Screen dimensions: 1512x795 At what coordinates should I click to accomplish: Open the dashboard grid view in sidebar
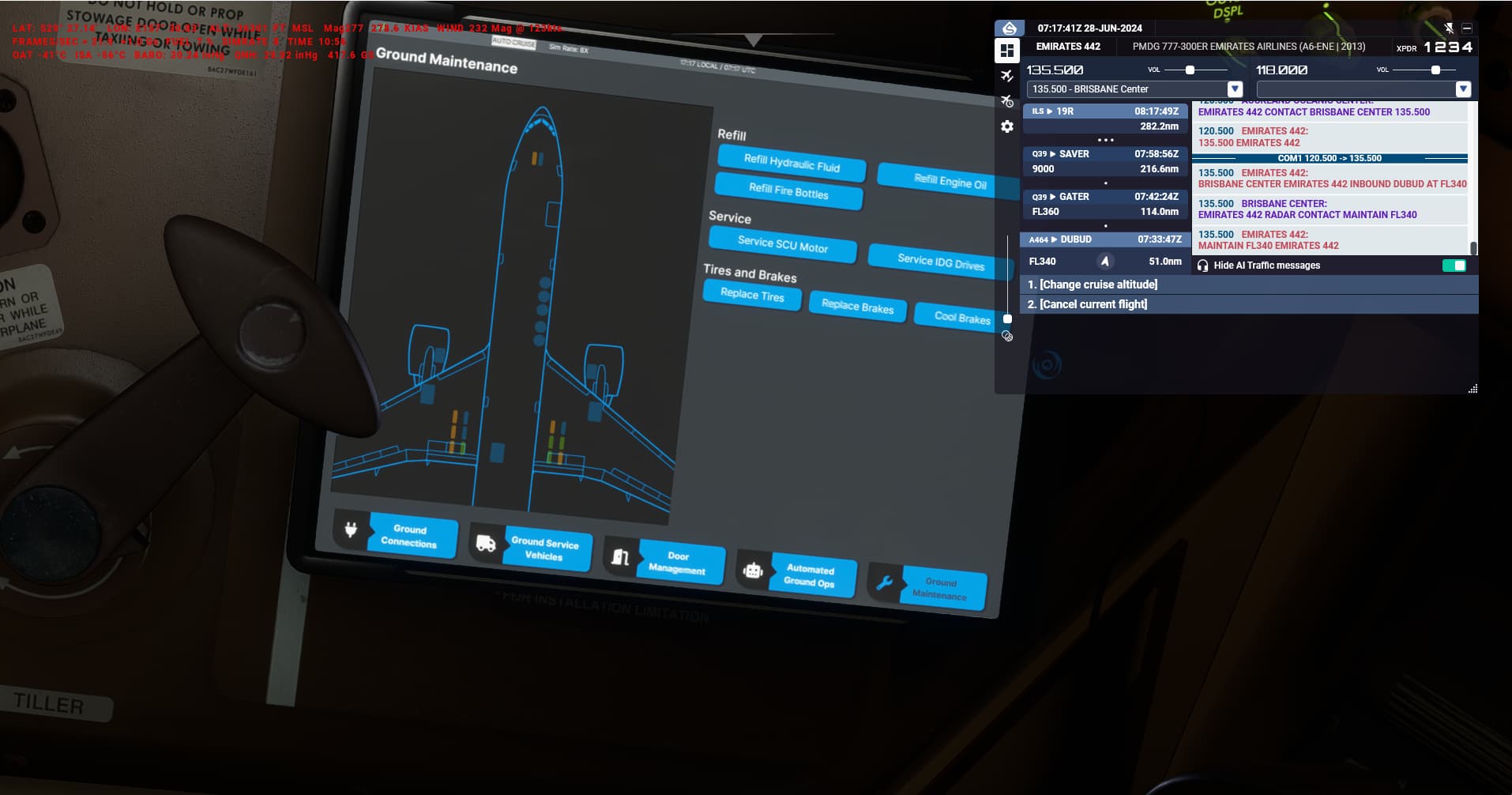coord(1007,51)
